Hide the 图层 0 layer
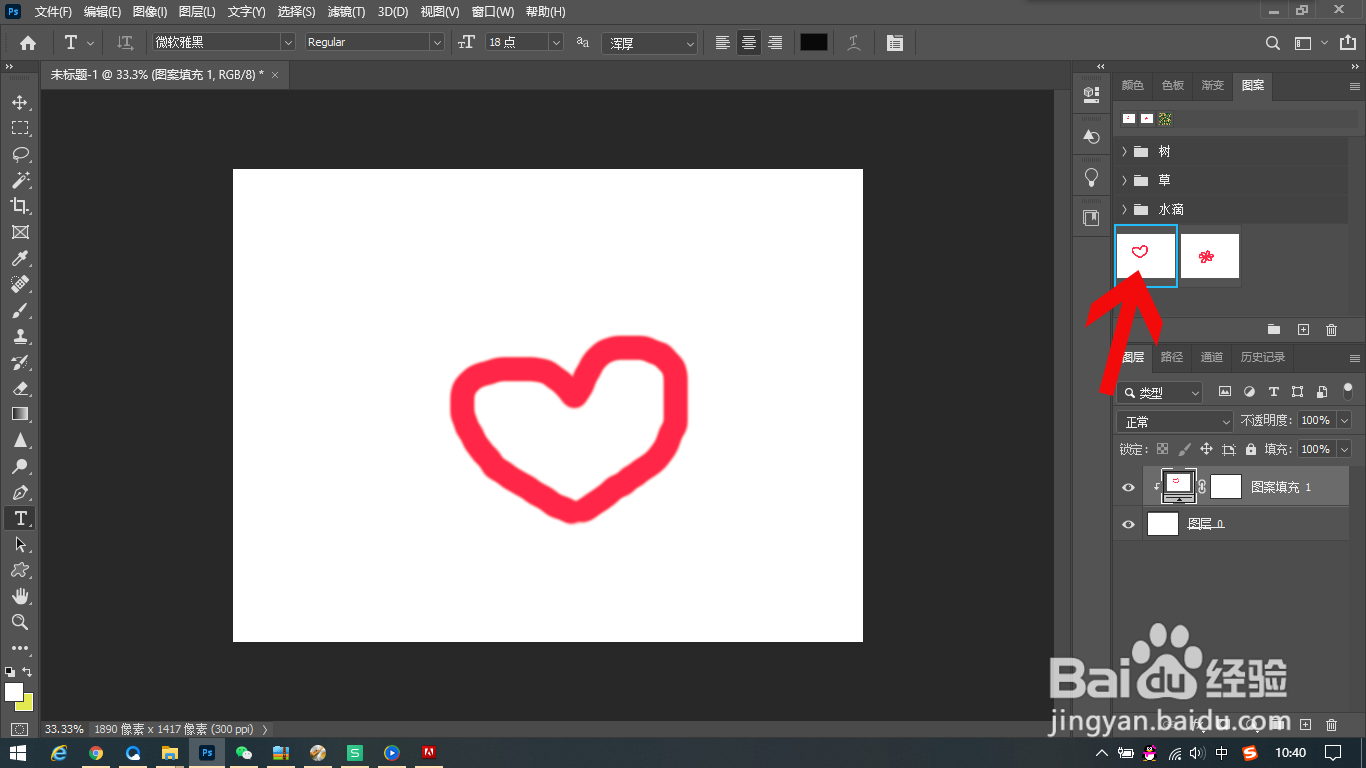 [1129, 524]
